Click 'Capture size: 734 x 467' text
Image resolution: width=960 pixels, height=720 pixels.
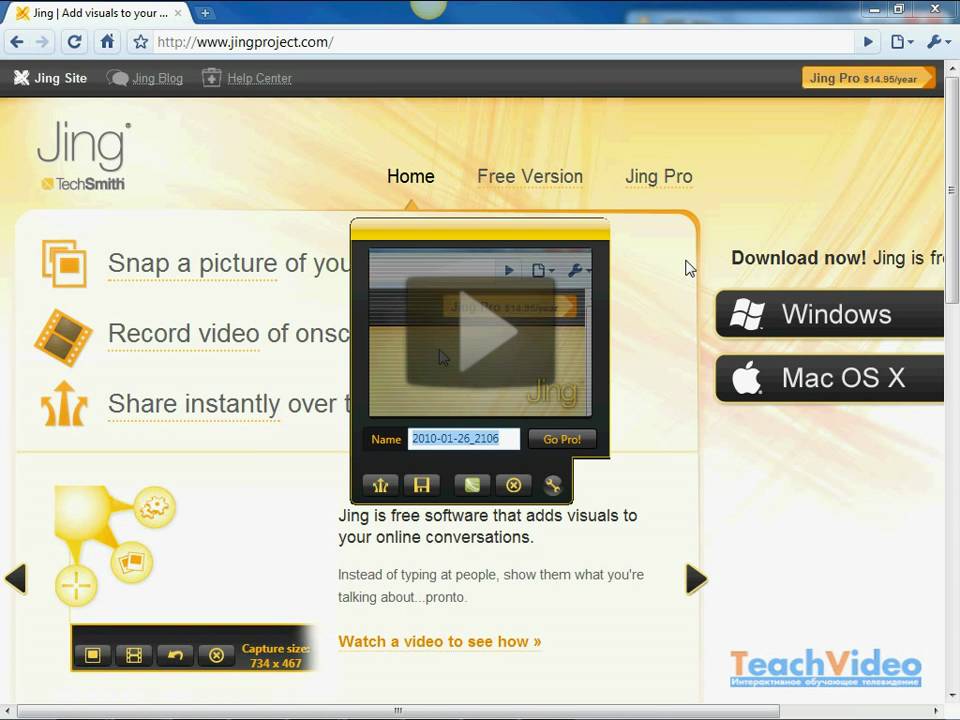276,656
